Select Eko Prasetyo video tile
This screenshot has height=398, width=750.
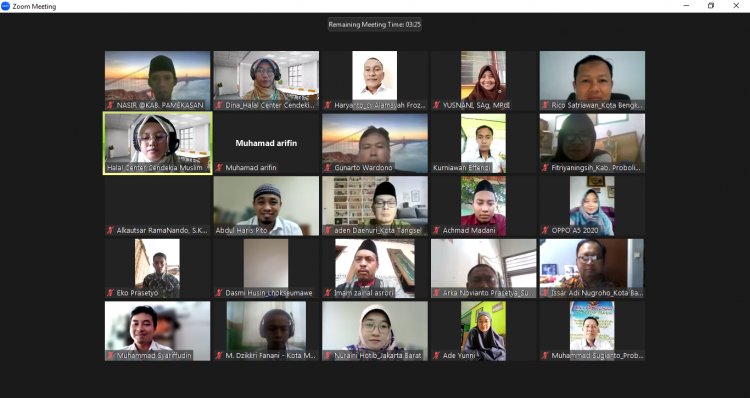pyautogui.click(x=157, y=268)
